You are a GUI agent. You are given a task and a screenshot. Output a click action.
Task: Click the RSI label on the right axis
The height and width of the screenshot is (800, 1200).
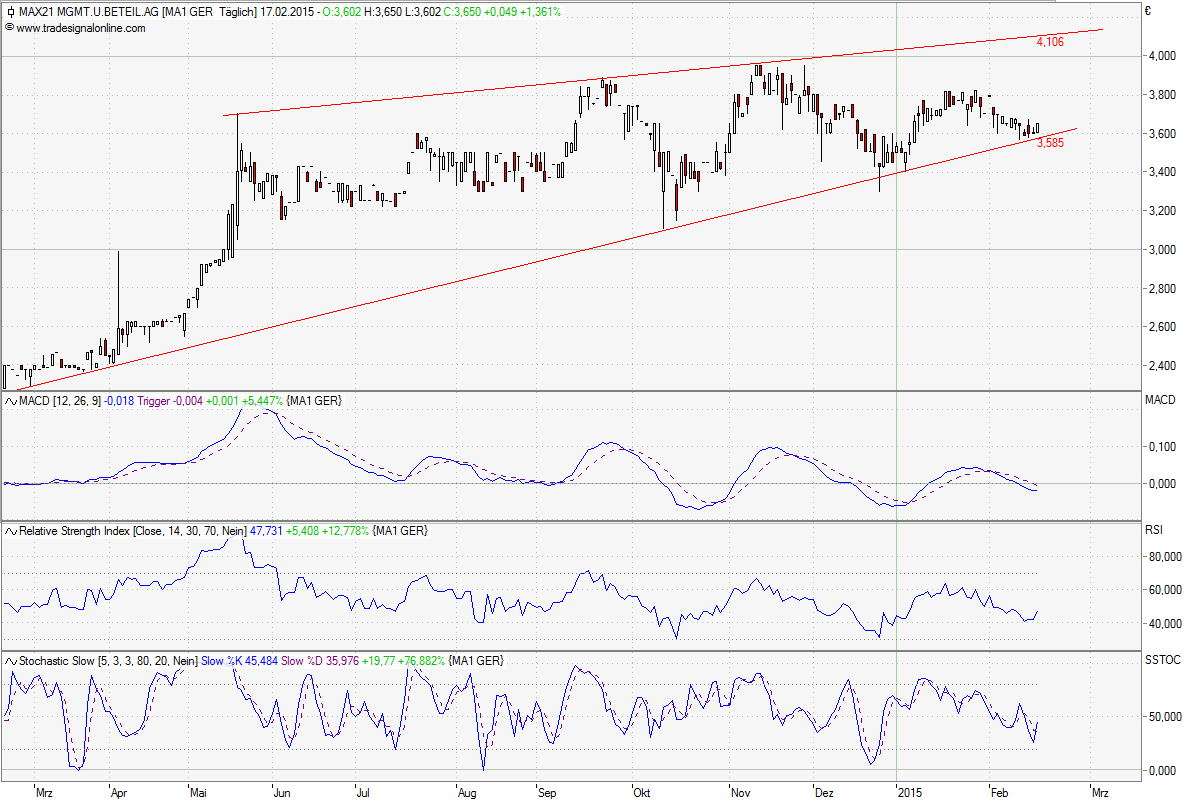point(1154,531)
